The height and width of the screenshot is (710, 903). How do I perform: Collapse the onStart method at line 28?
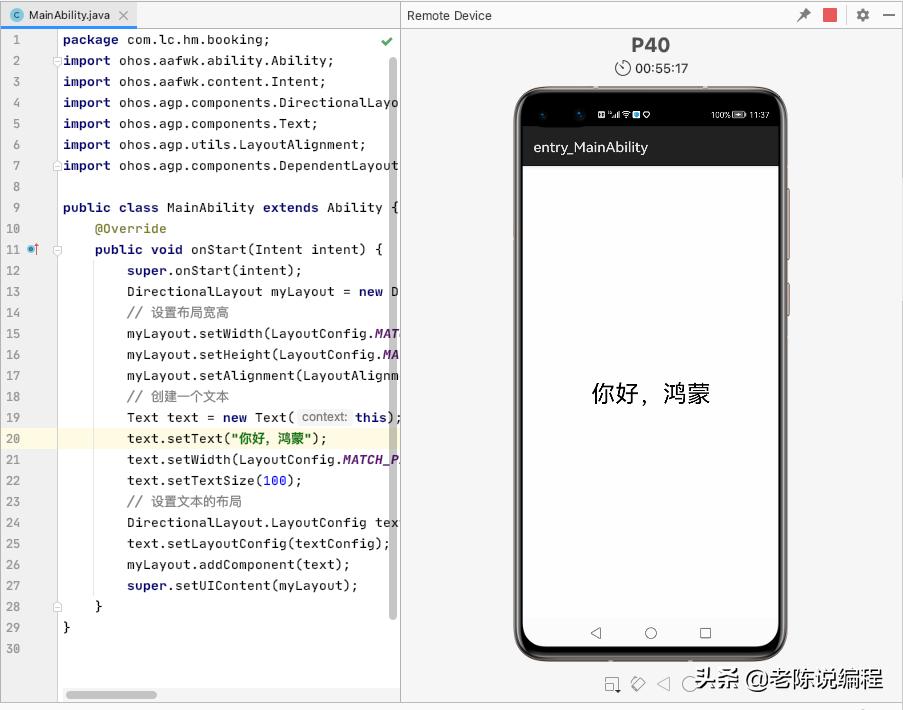pos(57,606)
